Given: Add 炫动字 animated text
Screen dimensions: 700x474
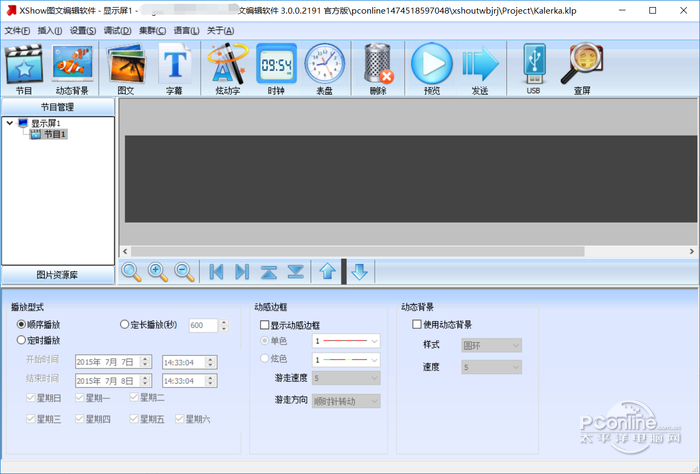Looking at the screenshot, I should 228,63.
